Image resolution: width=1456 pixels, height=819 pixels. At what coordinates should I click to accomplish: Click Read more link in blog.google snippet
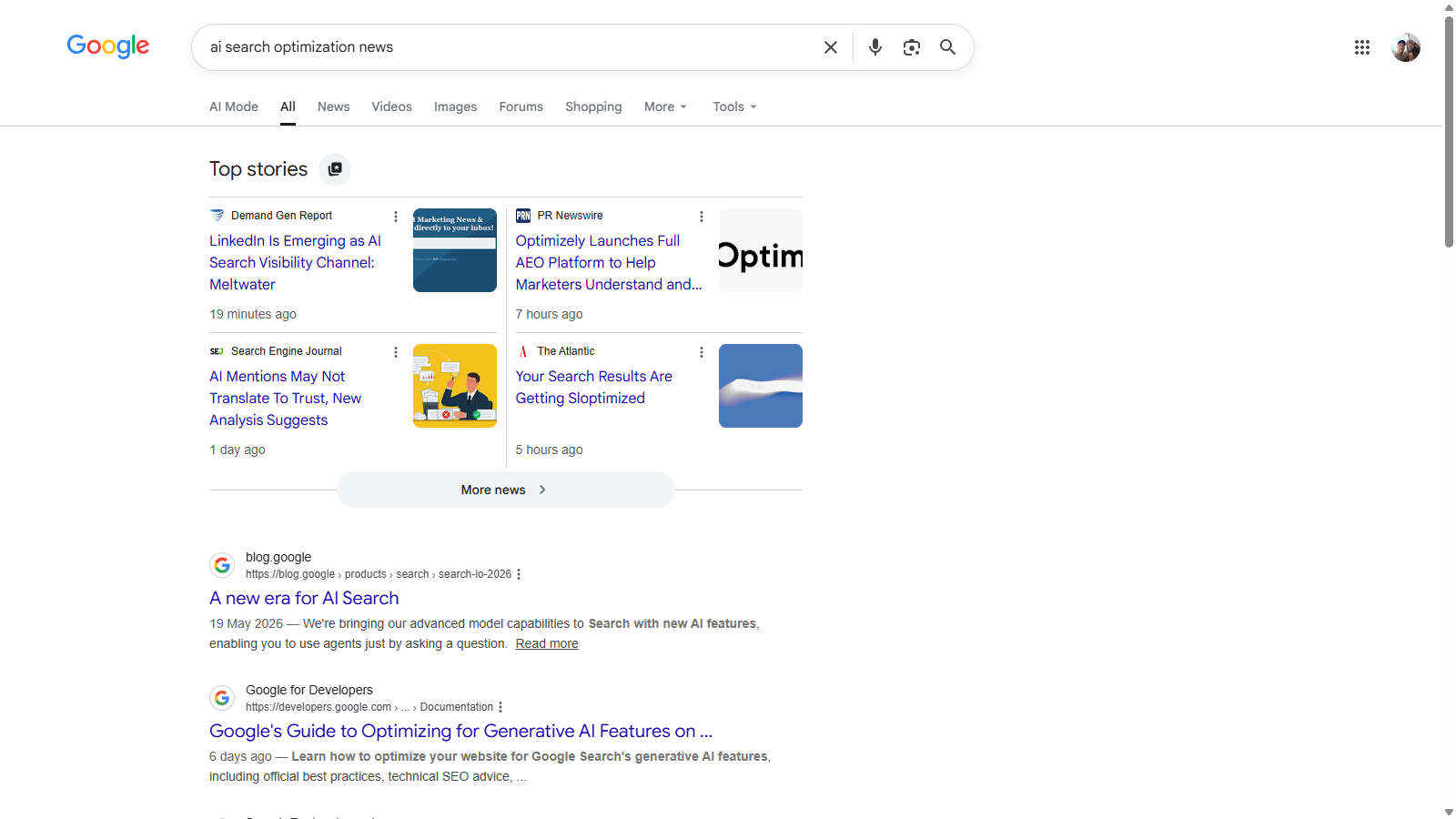tap(547, 643)
